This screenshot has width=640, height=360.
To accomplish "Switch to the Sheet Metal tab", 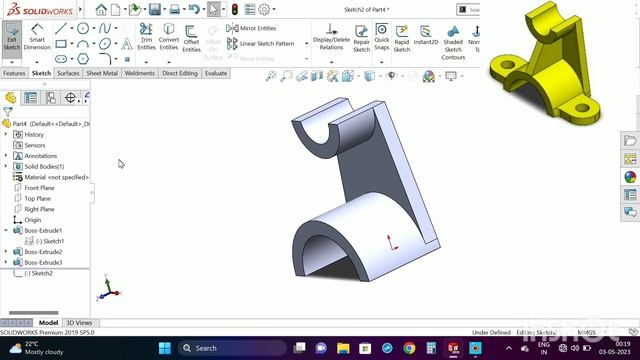I will 102,73.
